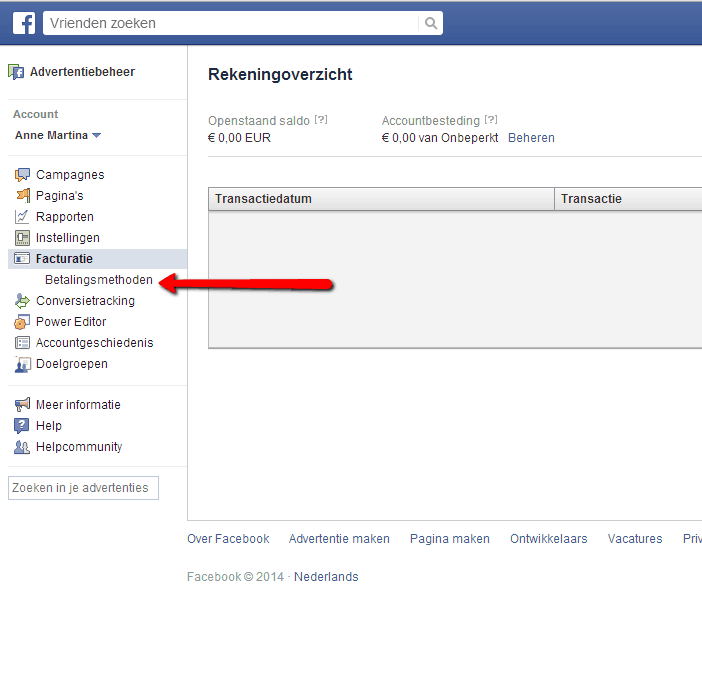The width and height of the screenshot is (702, 689).
Task: Open the Anne Martina account dropdown
Action: [x=58, y=135]
